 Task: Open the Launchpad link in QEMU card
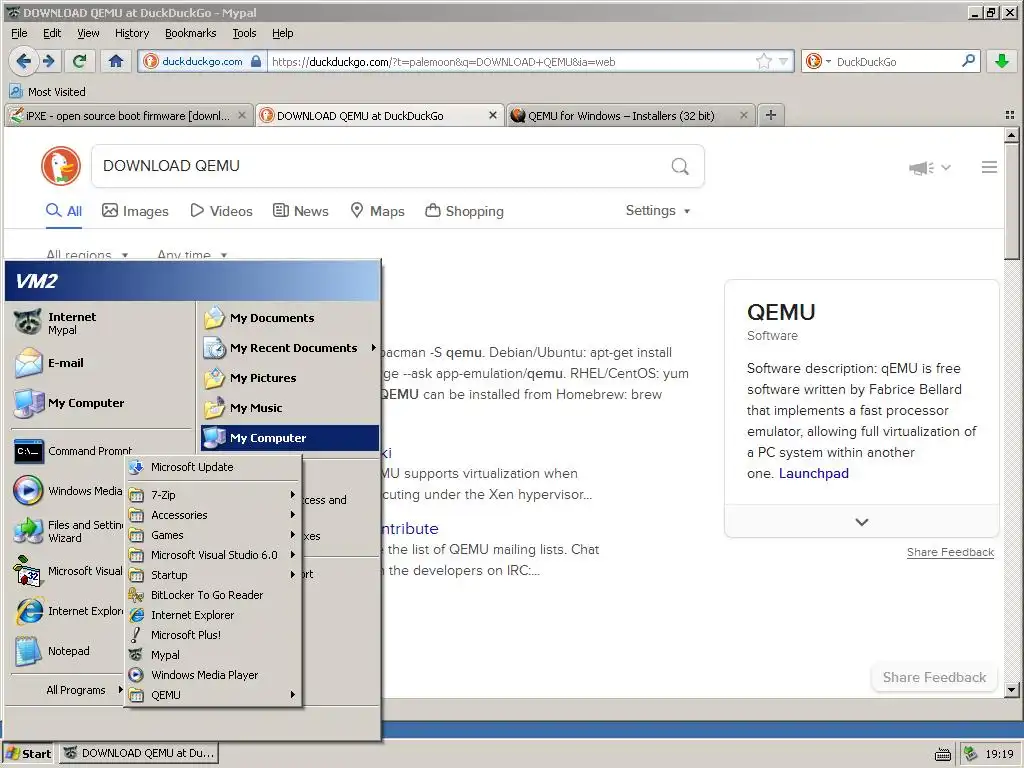[x=814, y=473]
